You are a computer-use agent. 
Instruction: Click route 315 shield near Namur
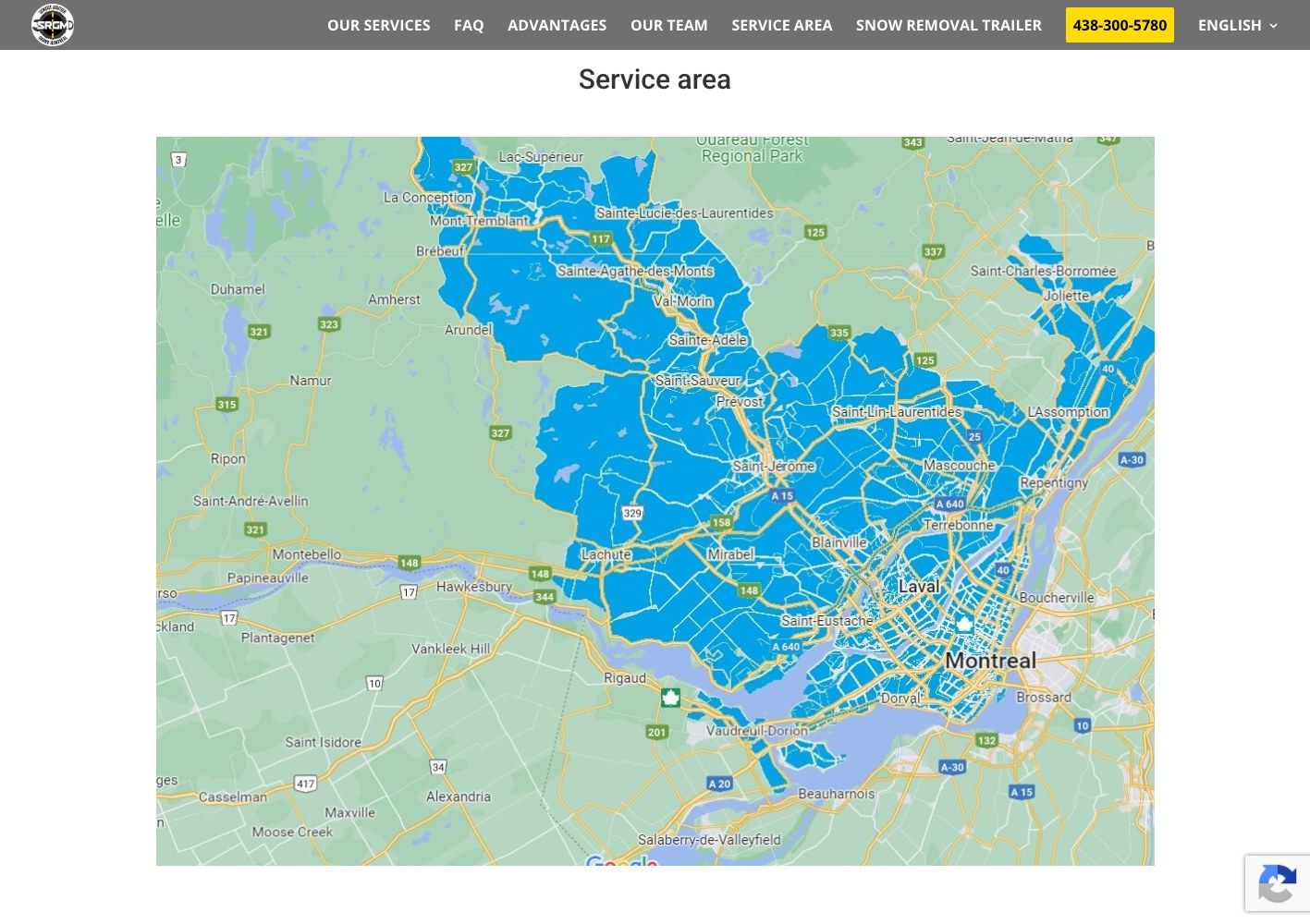point(226,404)
